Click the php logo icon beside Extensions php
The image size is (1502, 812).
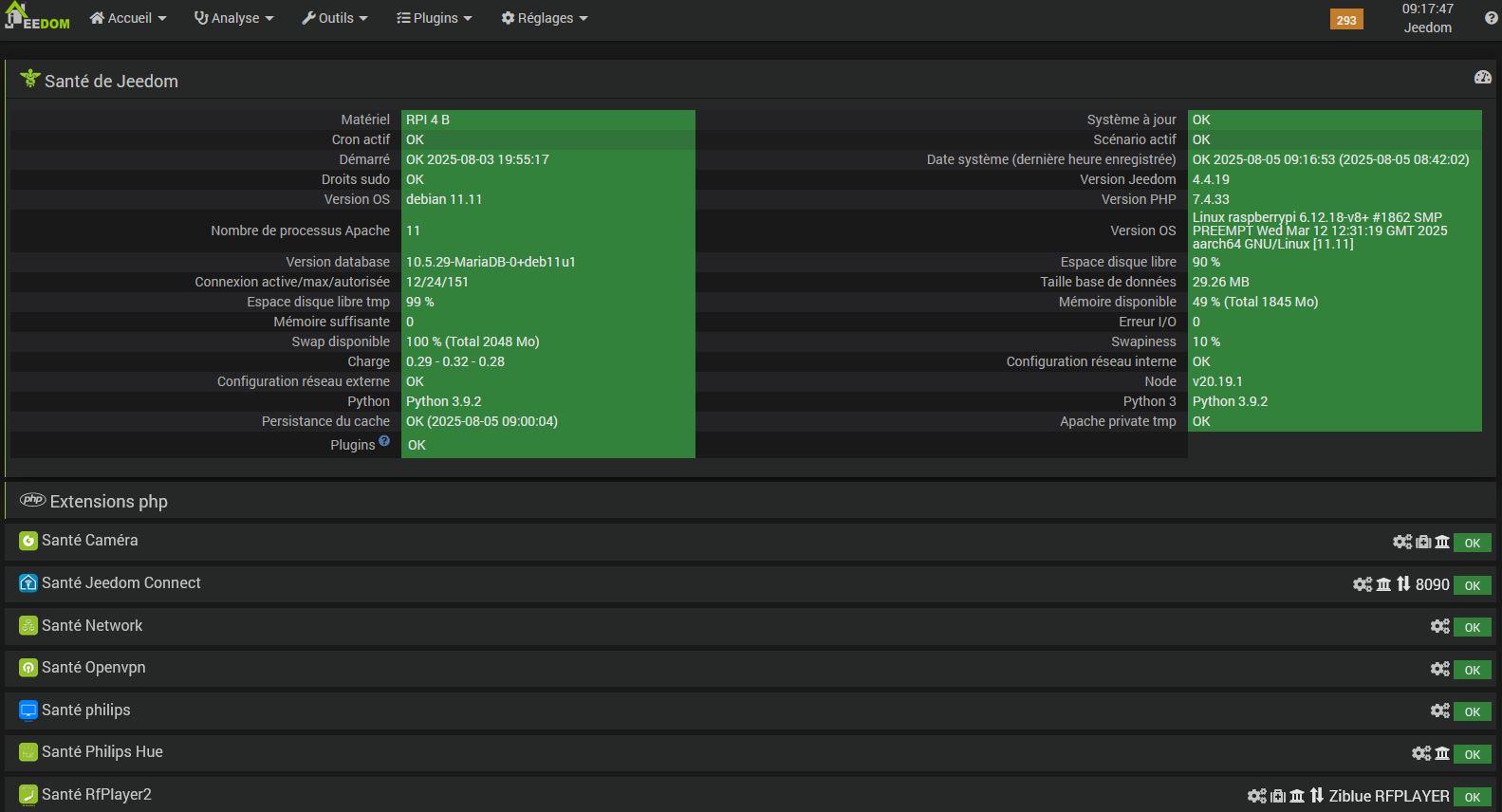pyautogui.click(x=33, y=500)
